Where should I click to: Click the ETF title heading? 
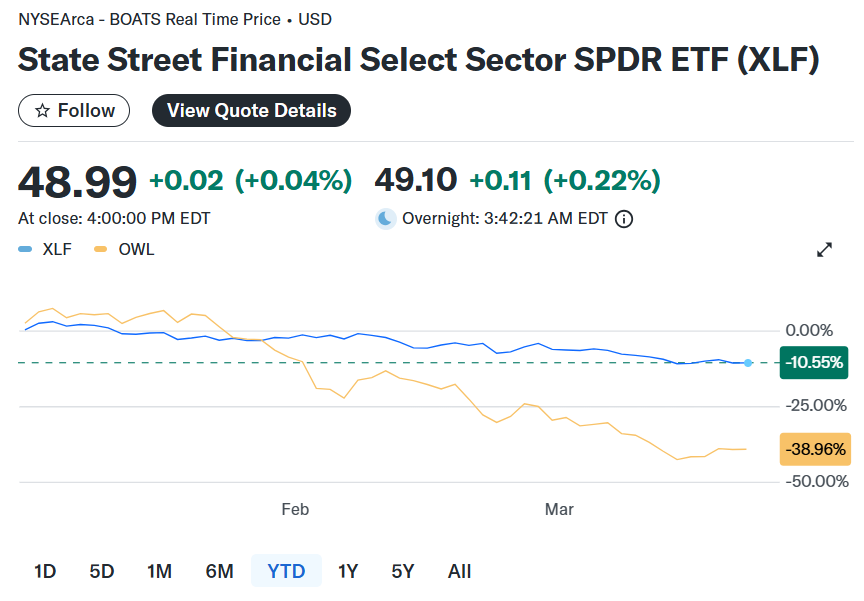point(419,59)
